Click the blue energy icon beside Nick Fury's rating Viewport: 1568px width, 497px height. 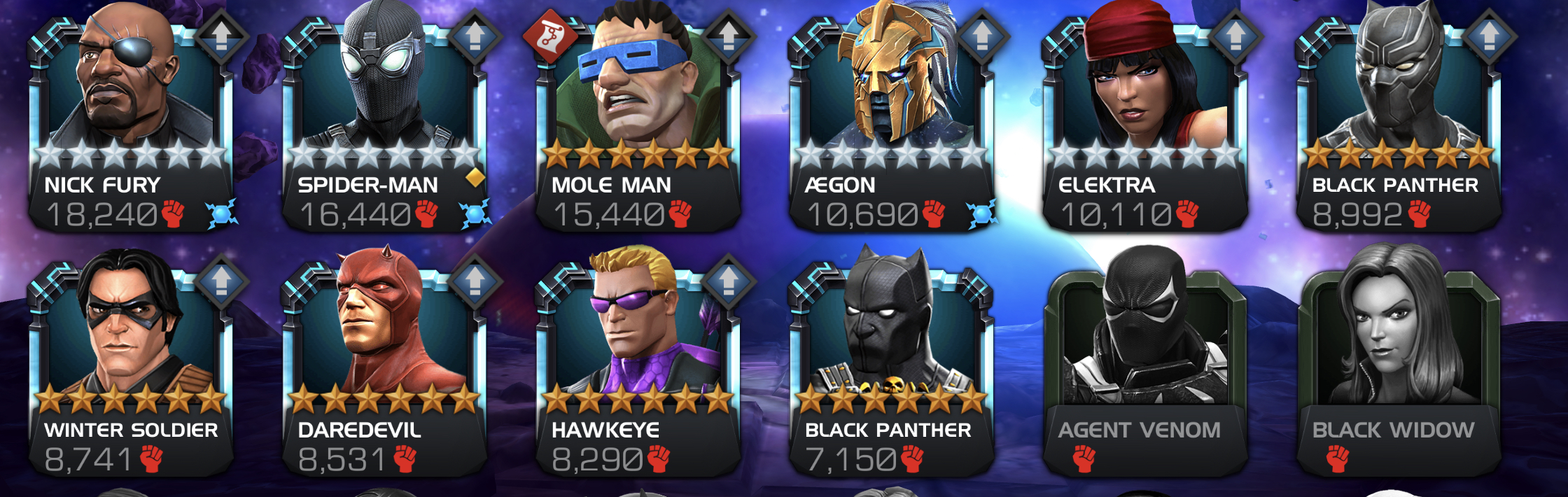pyautogui.click(x=222, y=214)
